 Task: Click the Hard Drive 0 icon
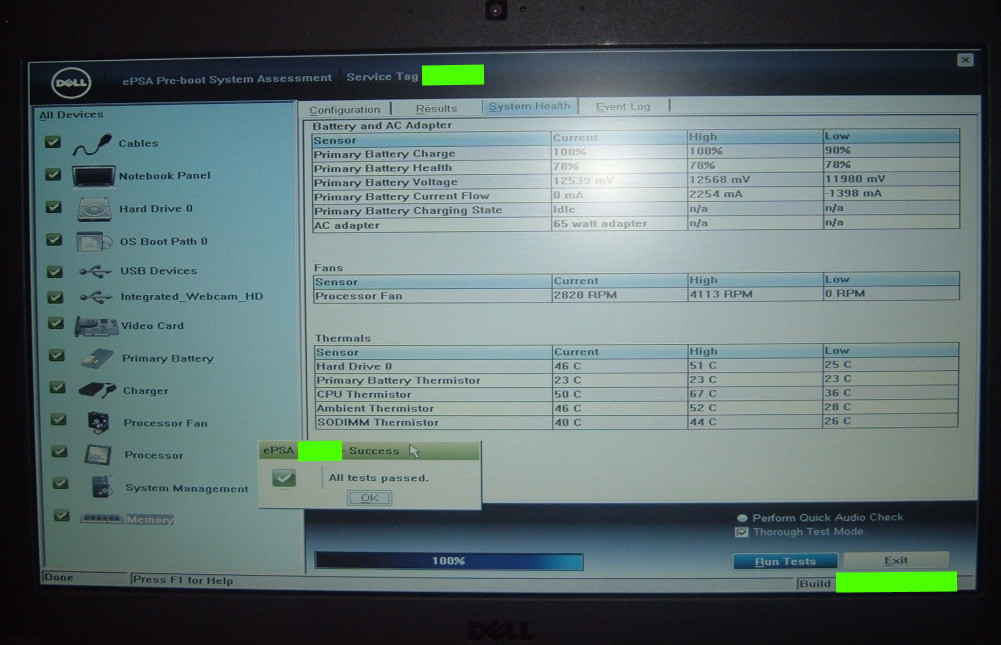94,209
